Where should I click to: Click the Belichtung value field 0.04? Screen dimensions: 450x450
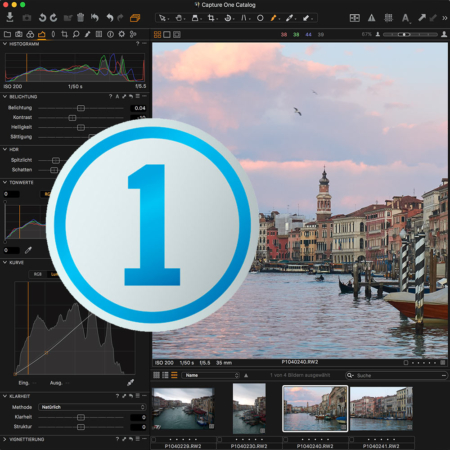(x=138, y=108)
